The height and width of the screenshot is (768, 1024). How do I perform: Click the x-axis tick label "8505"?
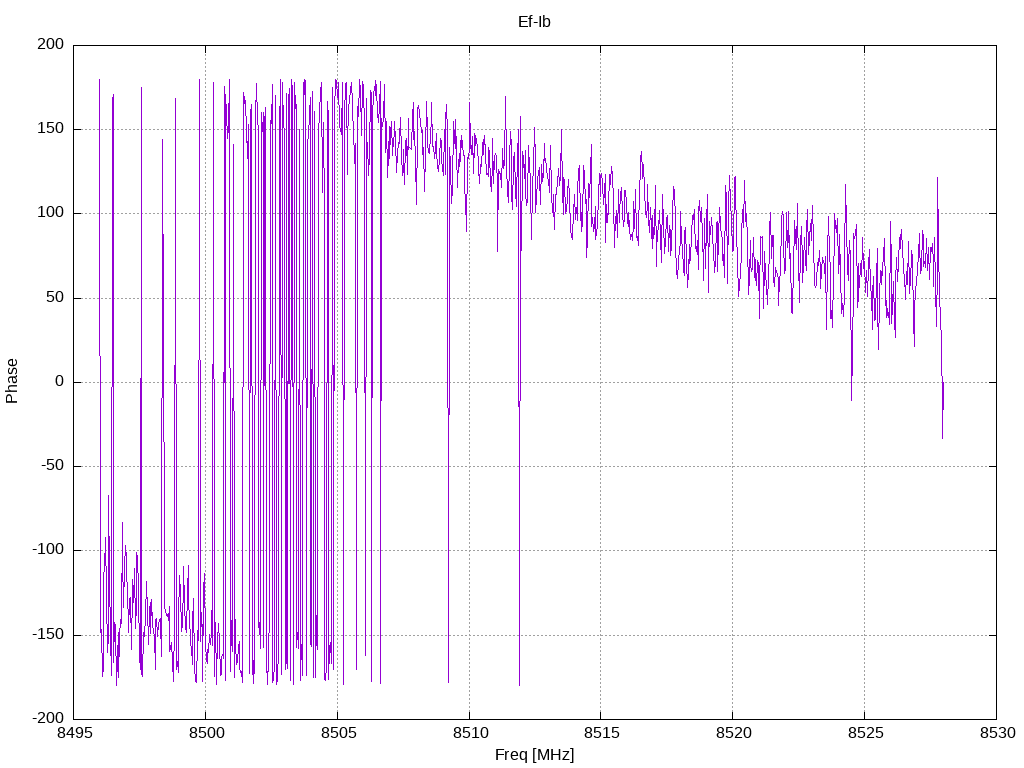(x=338, y=733)
